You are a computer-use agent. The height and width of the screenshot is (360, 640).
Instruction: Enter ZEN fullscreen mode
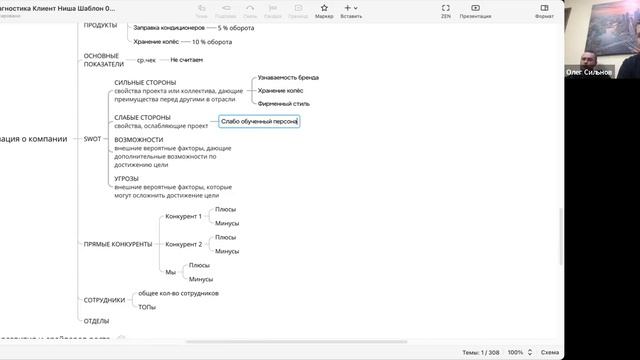pos(446,8)
